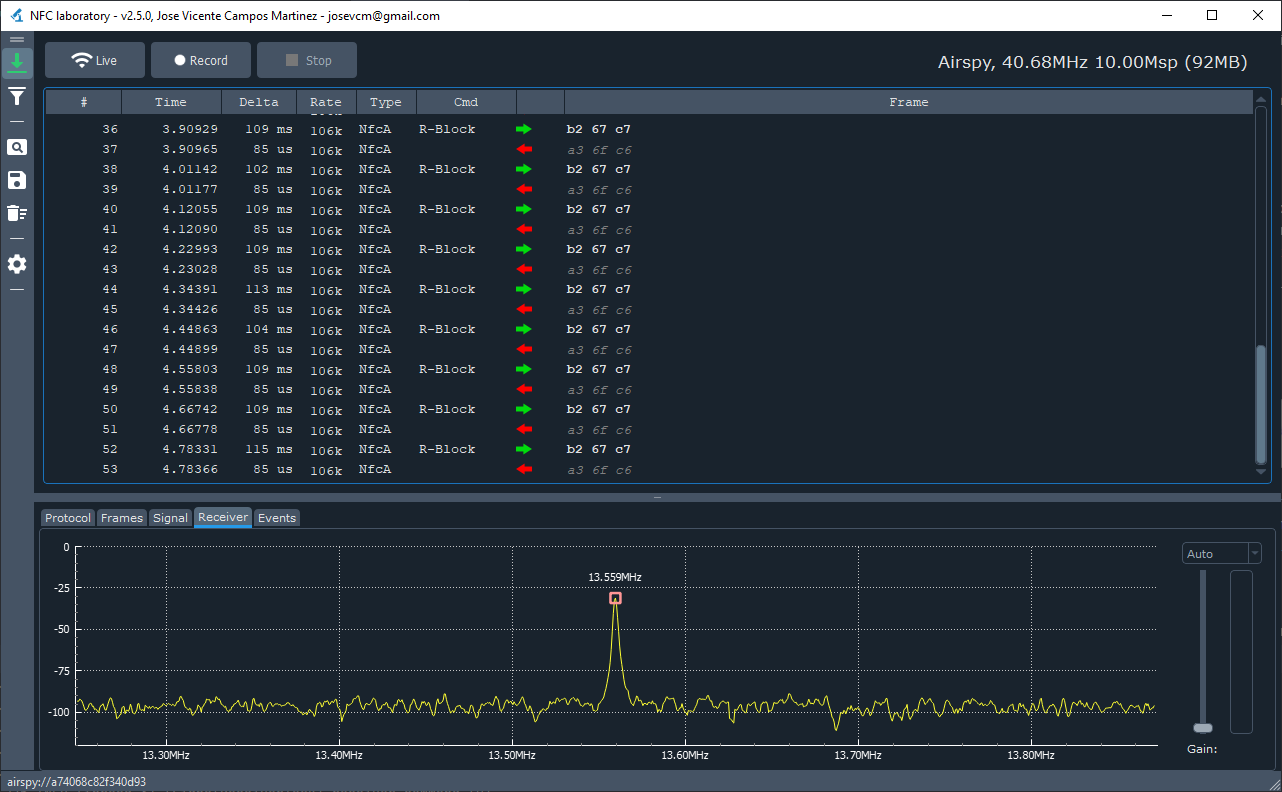This screenshot has height=792, width=1282.
Task: Click the hamburger menu icon in sidebar
Action: click(17, 39)
